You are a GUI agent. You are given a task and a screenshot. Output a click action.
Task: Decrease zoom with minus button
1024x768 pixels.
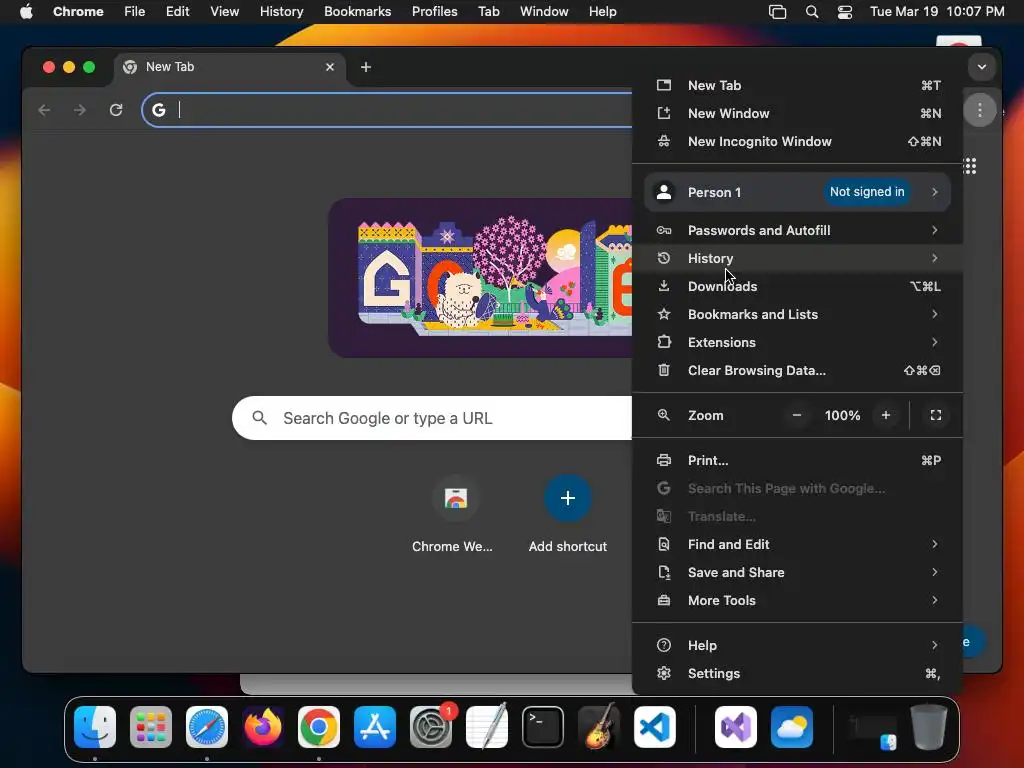[797, 415]
